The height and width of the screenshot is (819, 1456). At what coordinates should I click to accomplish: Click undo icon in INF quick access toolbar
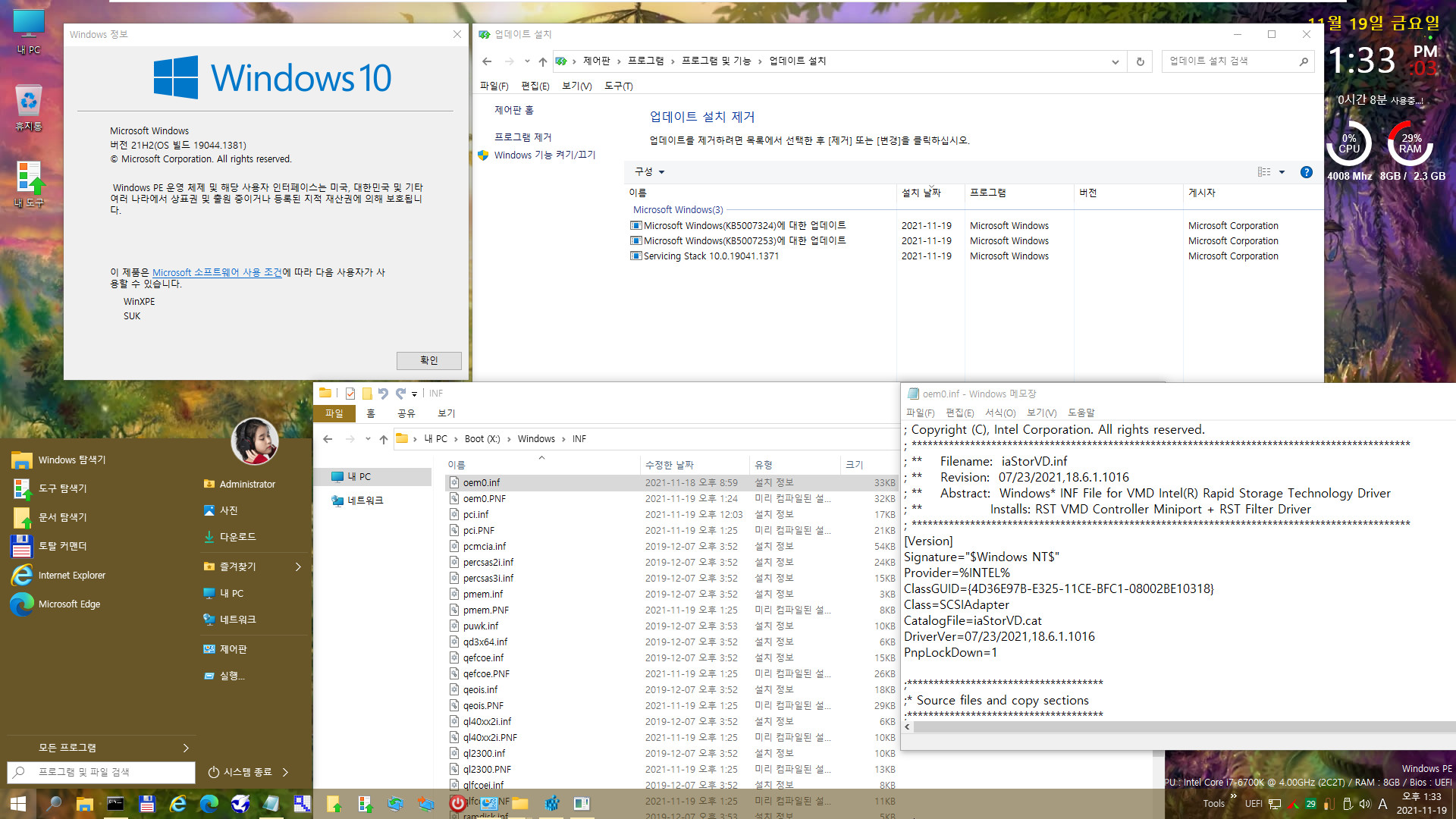pyautogui.click(x=383, y=394)
